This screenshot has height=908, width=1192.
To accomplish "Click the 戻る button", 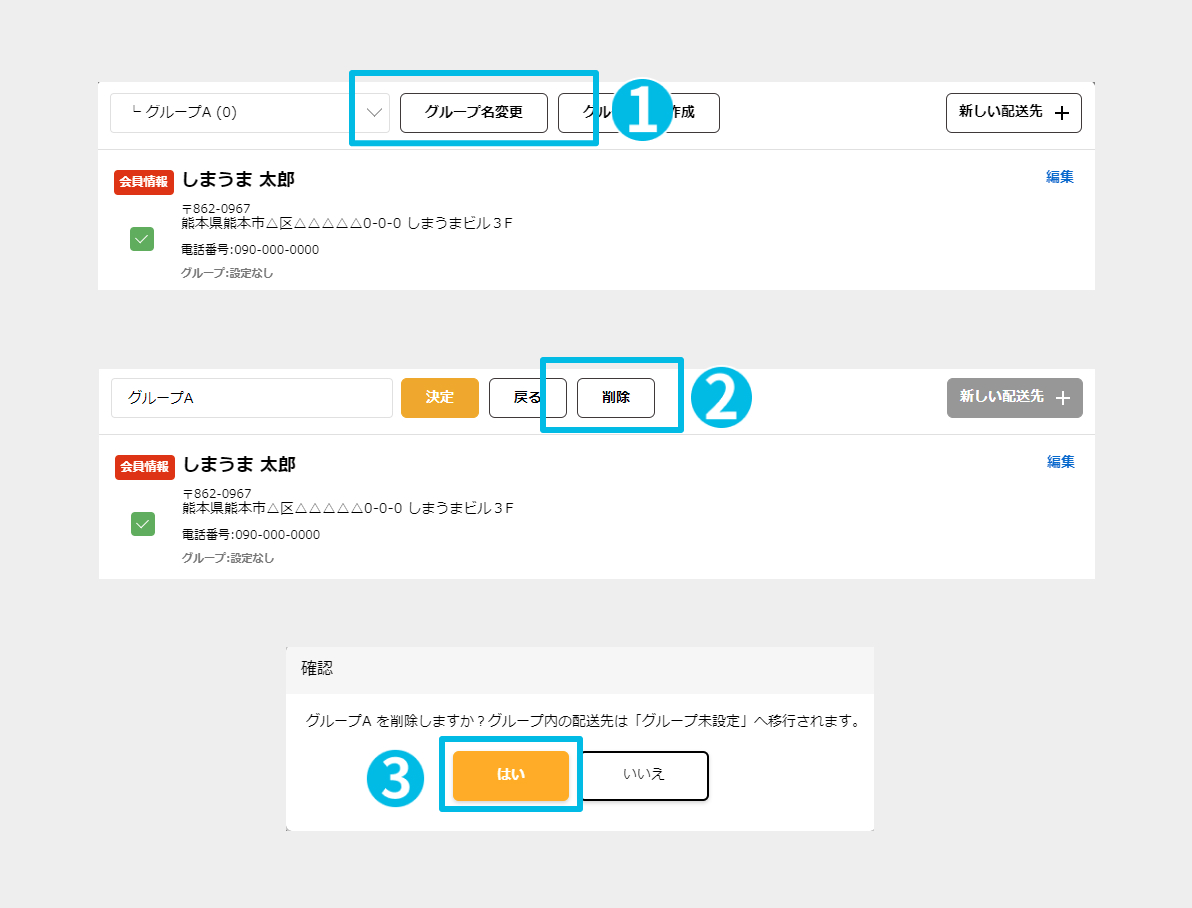I will click(x=528, y=398).
